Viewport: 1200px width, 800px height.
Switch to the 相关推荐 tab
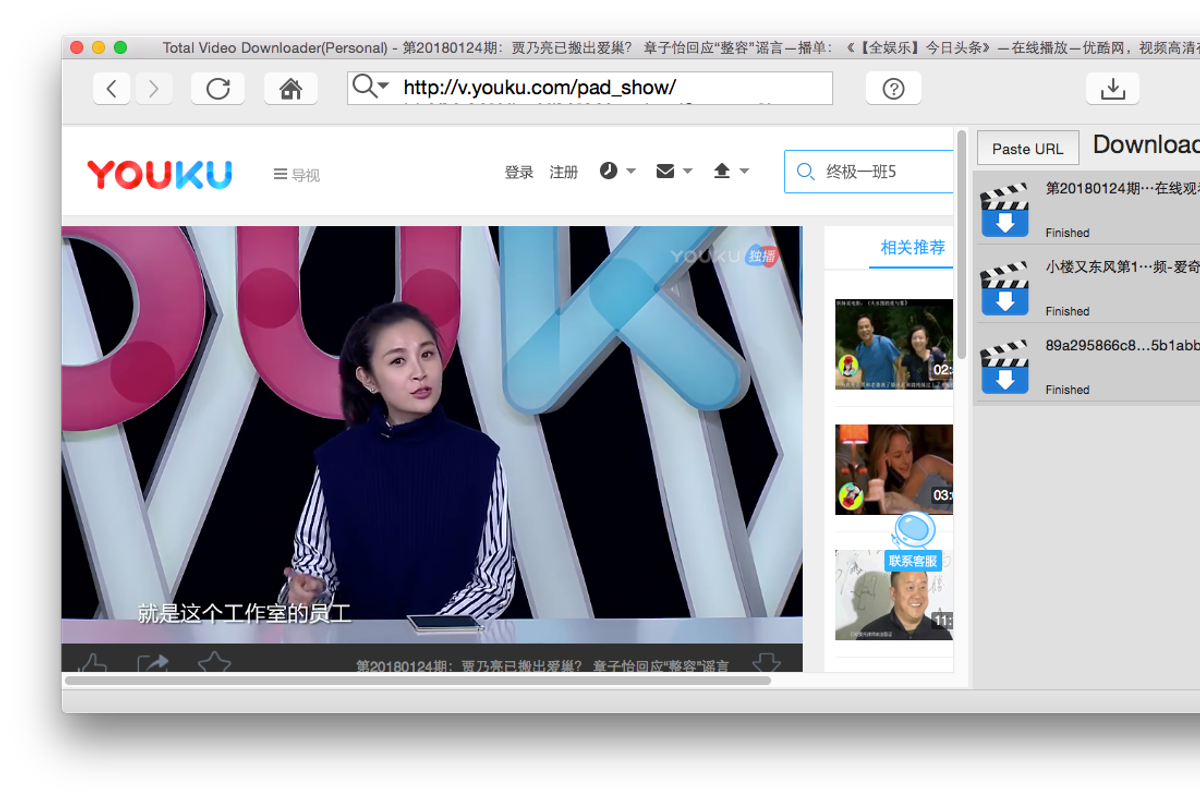tap(912, 247)
